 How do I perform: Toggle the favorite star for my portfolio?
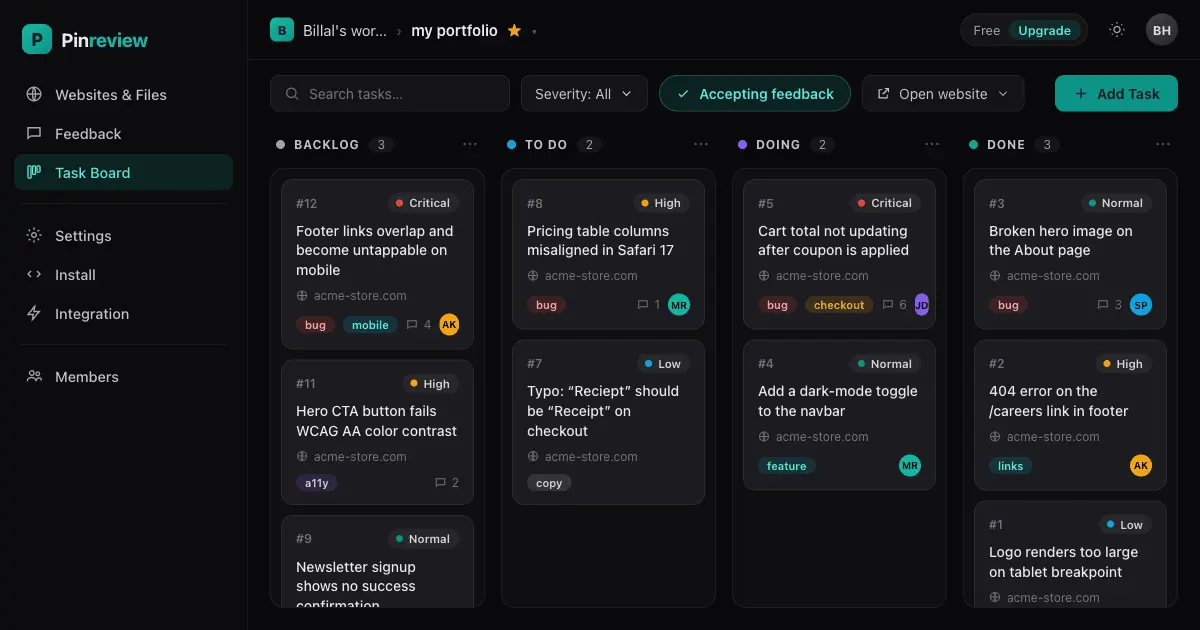pos(514,31)
